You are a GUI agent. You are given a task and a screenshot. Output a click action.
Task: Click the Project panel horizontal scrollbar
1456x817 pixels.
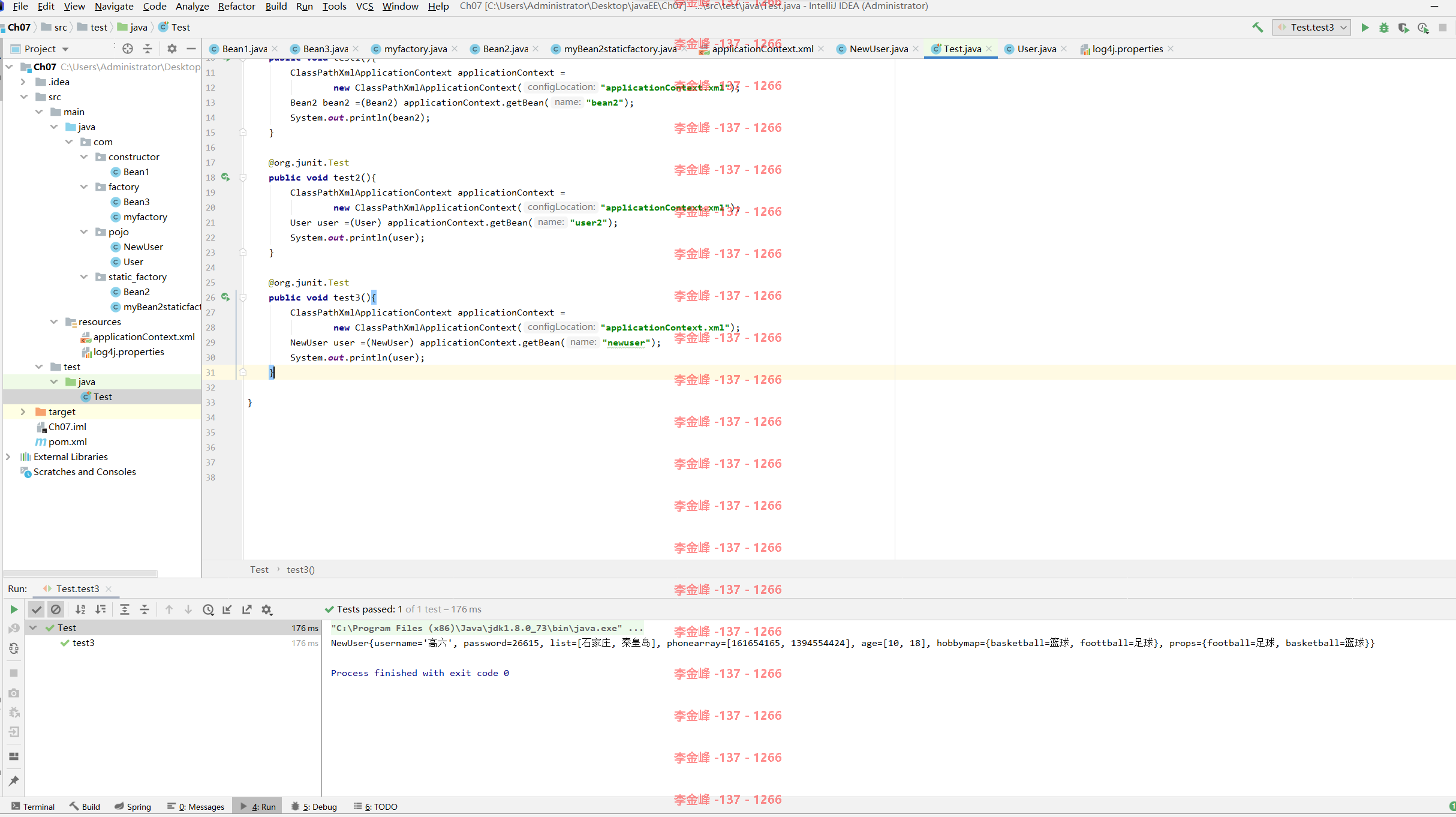(80, 573)
